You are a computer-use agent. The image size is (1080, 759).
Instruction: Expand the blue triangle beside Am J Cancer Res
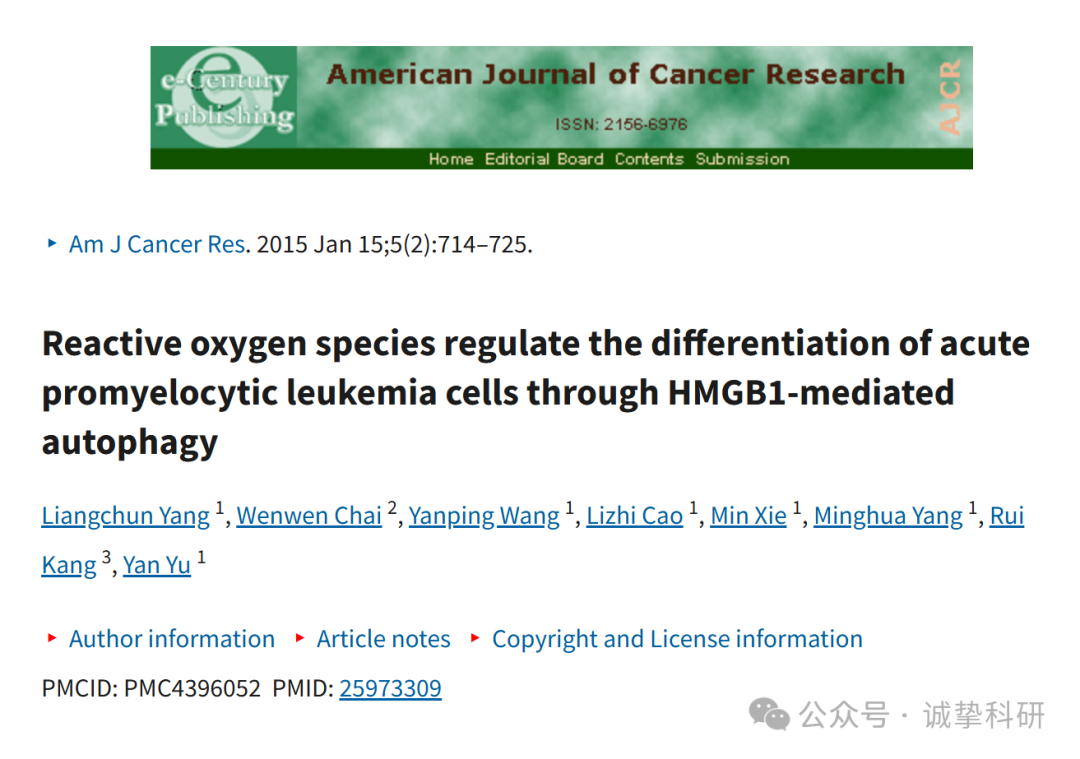tap(52, 243)
